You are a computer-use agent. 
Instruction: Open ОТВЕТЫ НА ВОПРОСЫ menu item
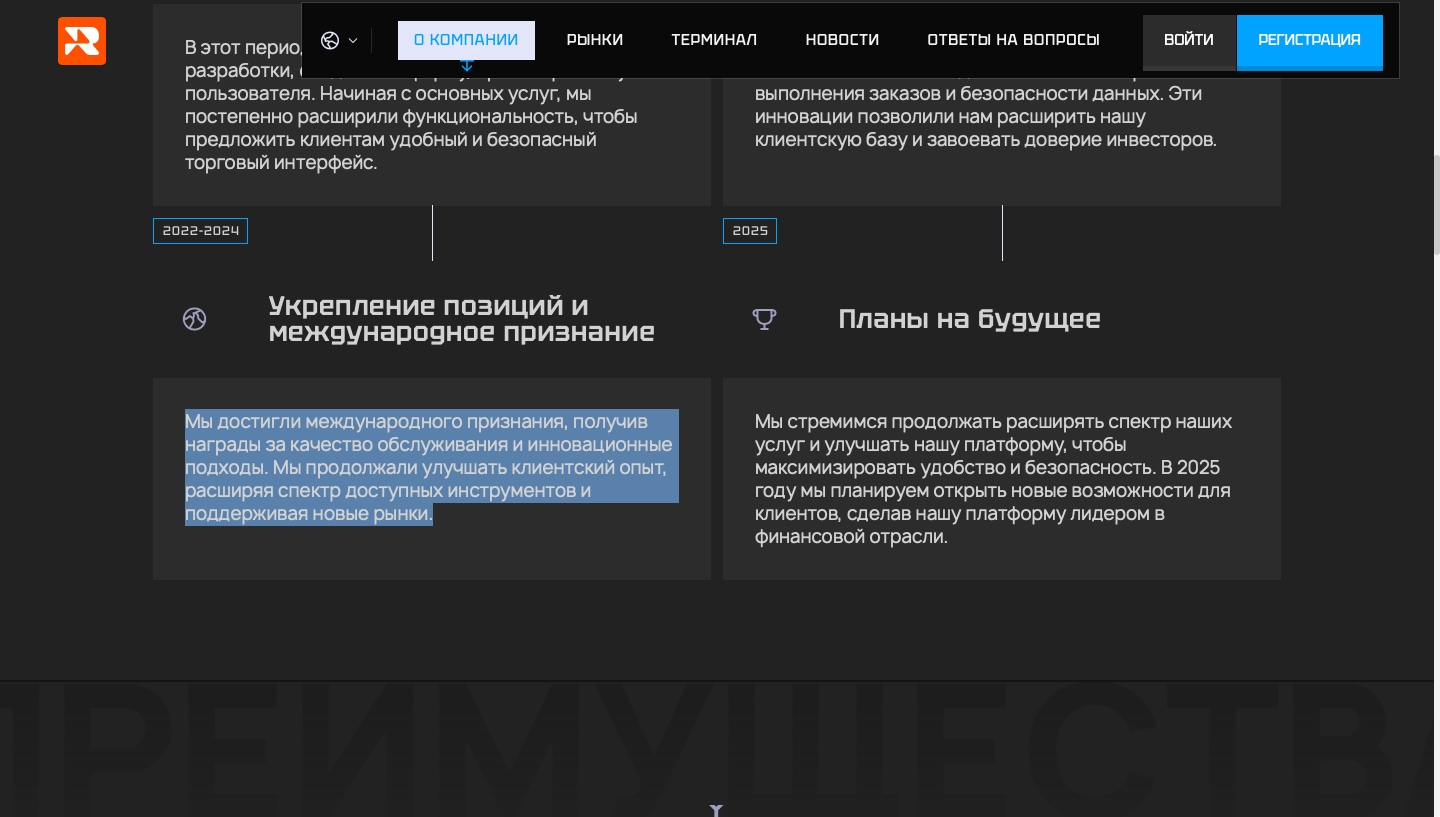point(1013,40)
